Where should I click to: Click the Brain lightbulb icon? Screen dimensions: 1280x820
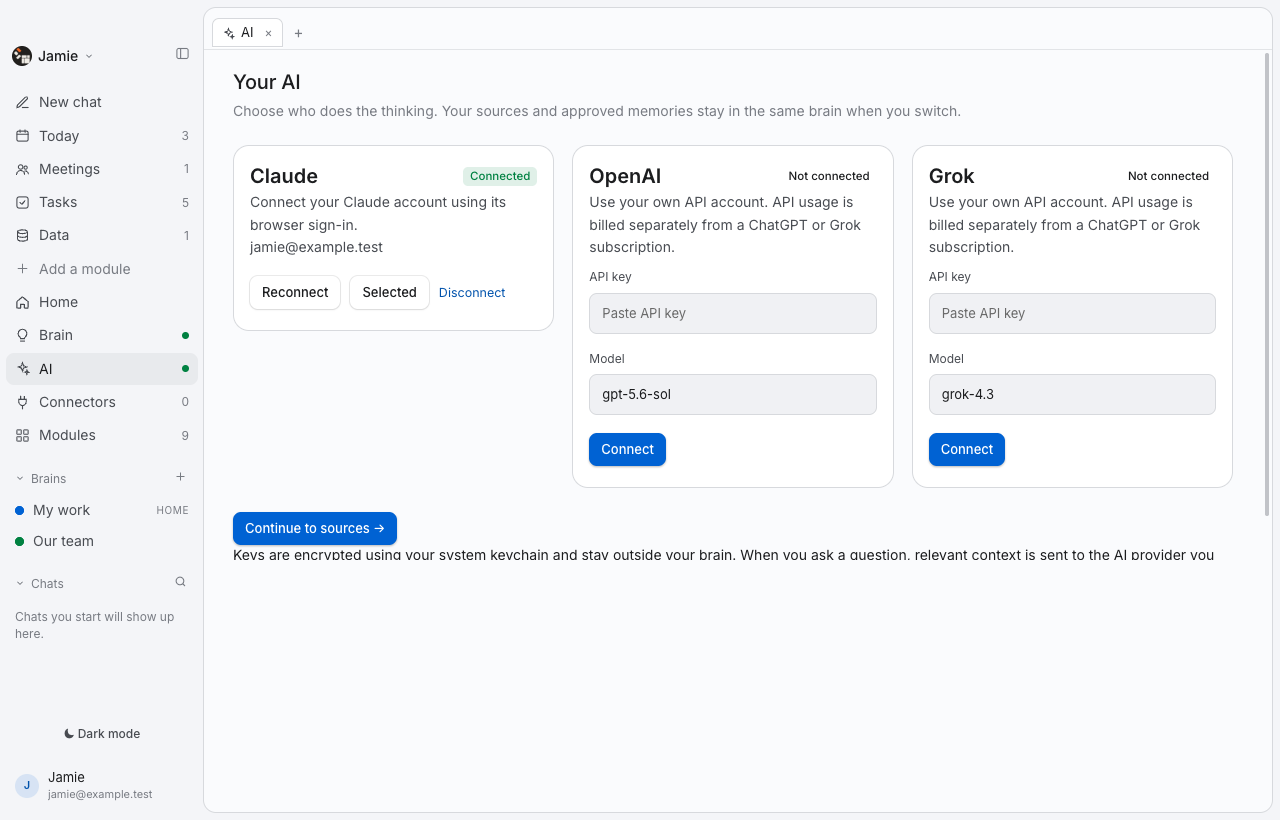tap(22, 335)
